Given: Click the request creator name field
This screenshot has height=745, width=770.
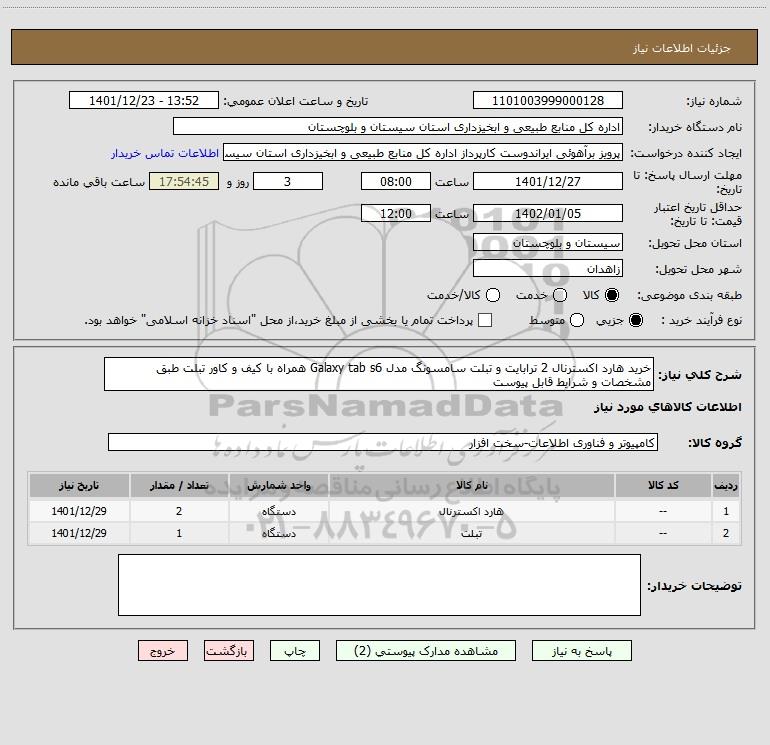Looking at the screenshot, I should tap(423, 153).
